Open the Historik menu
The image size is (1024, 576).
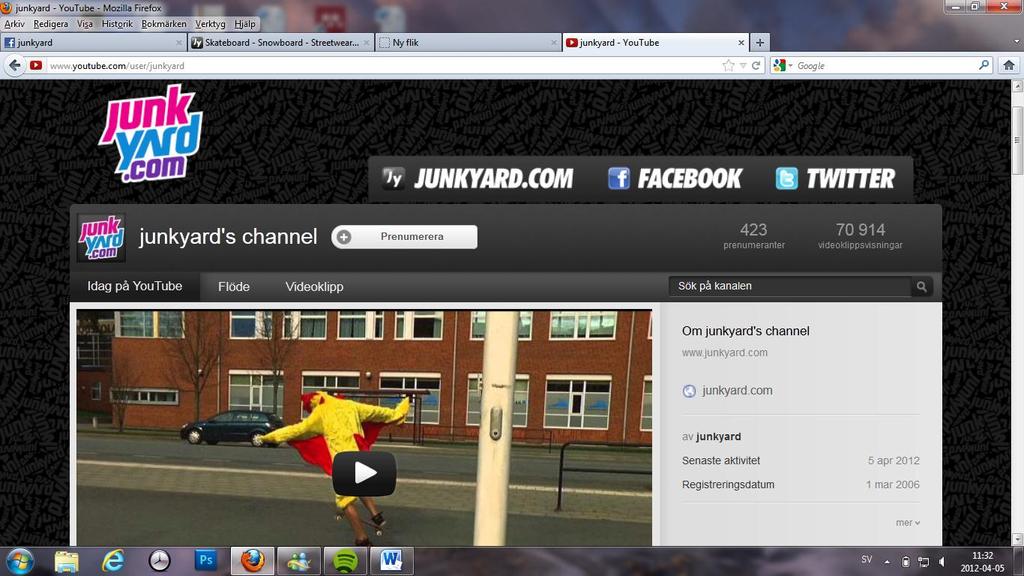click(117, 24)
